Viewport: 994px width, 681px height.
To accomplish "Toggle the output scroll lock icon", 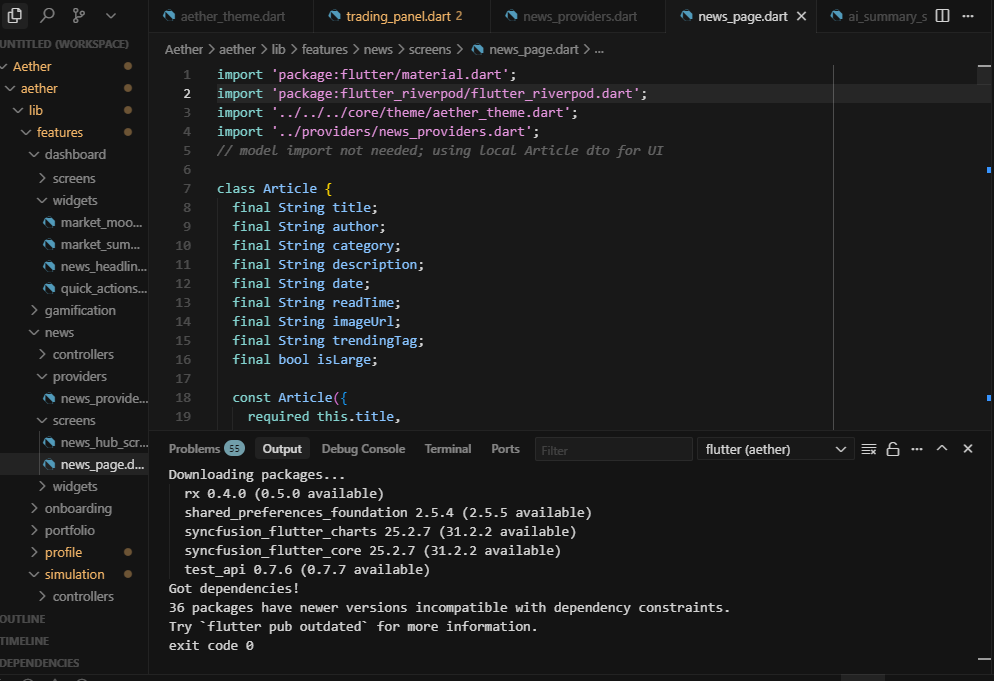I will click(x=893, y=449).
